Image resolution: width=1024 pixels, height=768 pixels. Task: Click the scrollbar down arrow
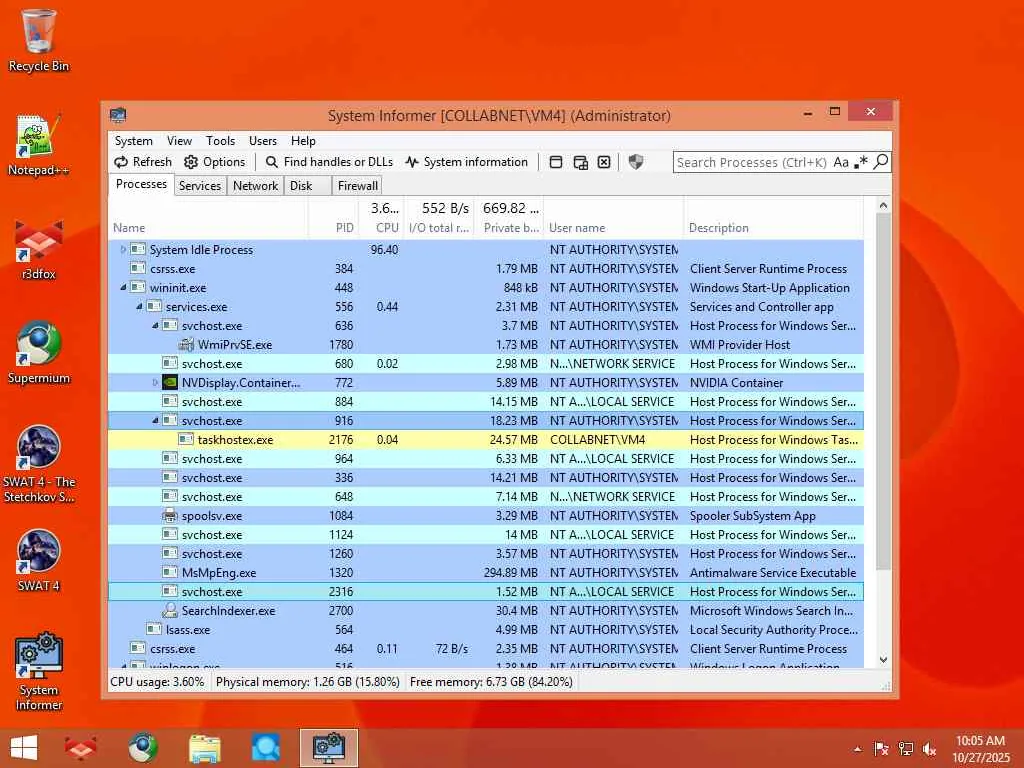click(883, 660)
